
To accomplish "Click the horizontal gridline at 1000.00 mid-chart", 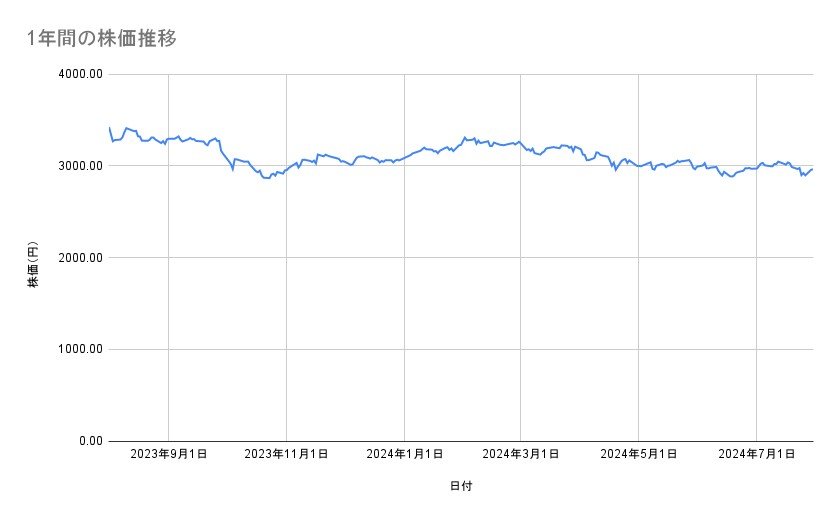I will 460,349.
